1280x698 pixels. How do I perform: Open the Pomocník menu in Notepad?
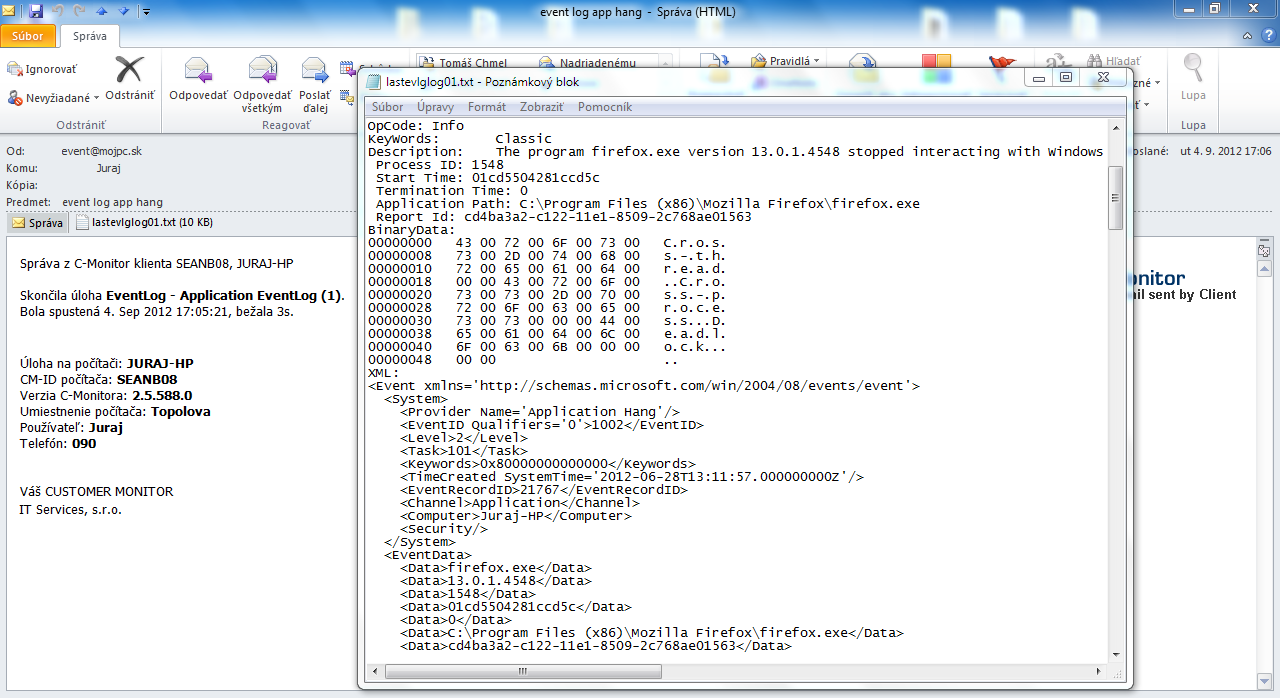[x=605, y=106]
